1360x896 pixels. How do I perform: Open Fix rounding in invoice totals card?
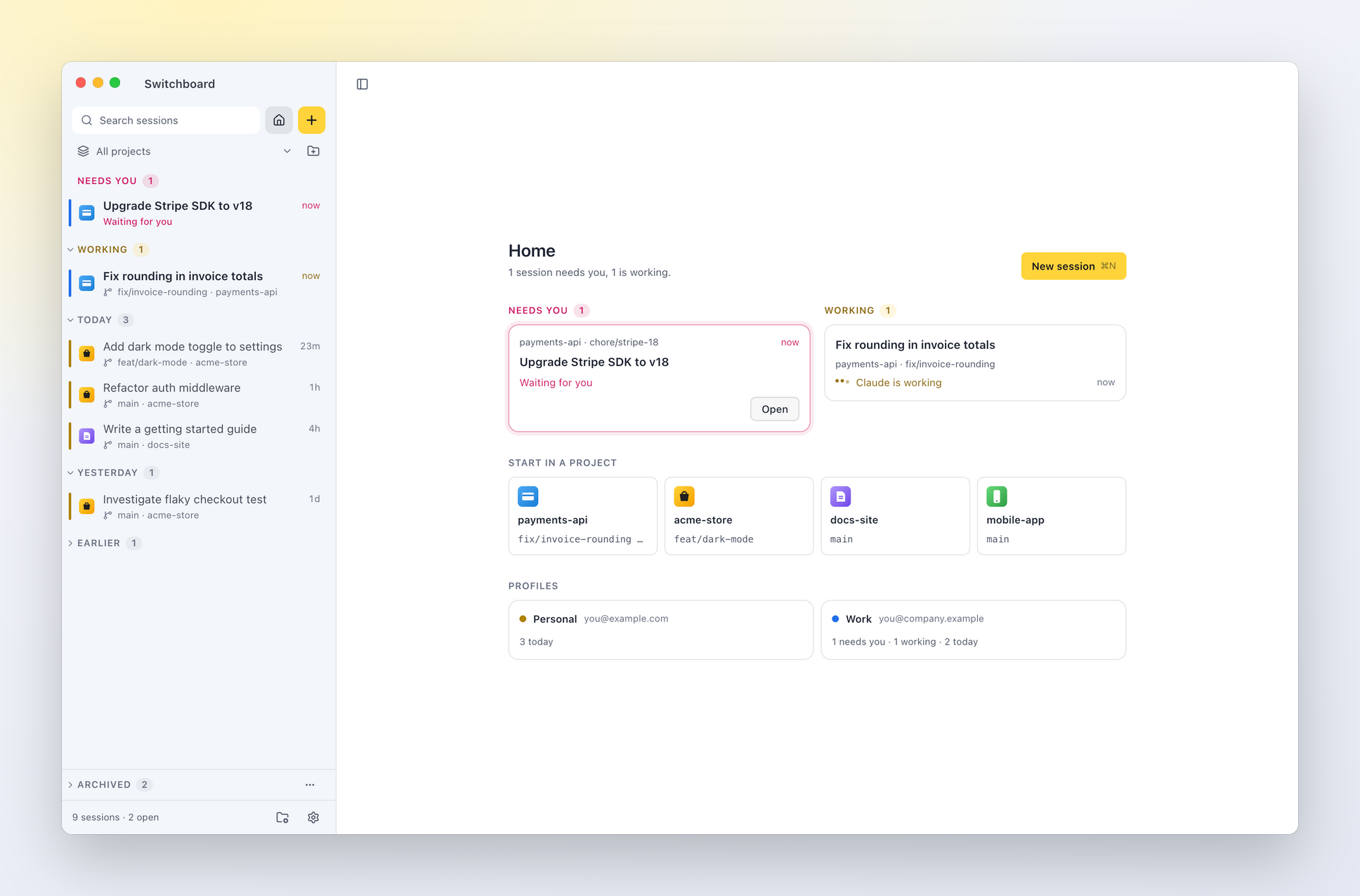[975, 363]
